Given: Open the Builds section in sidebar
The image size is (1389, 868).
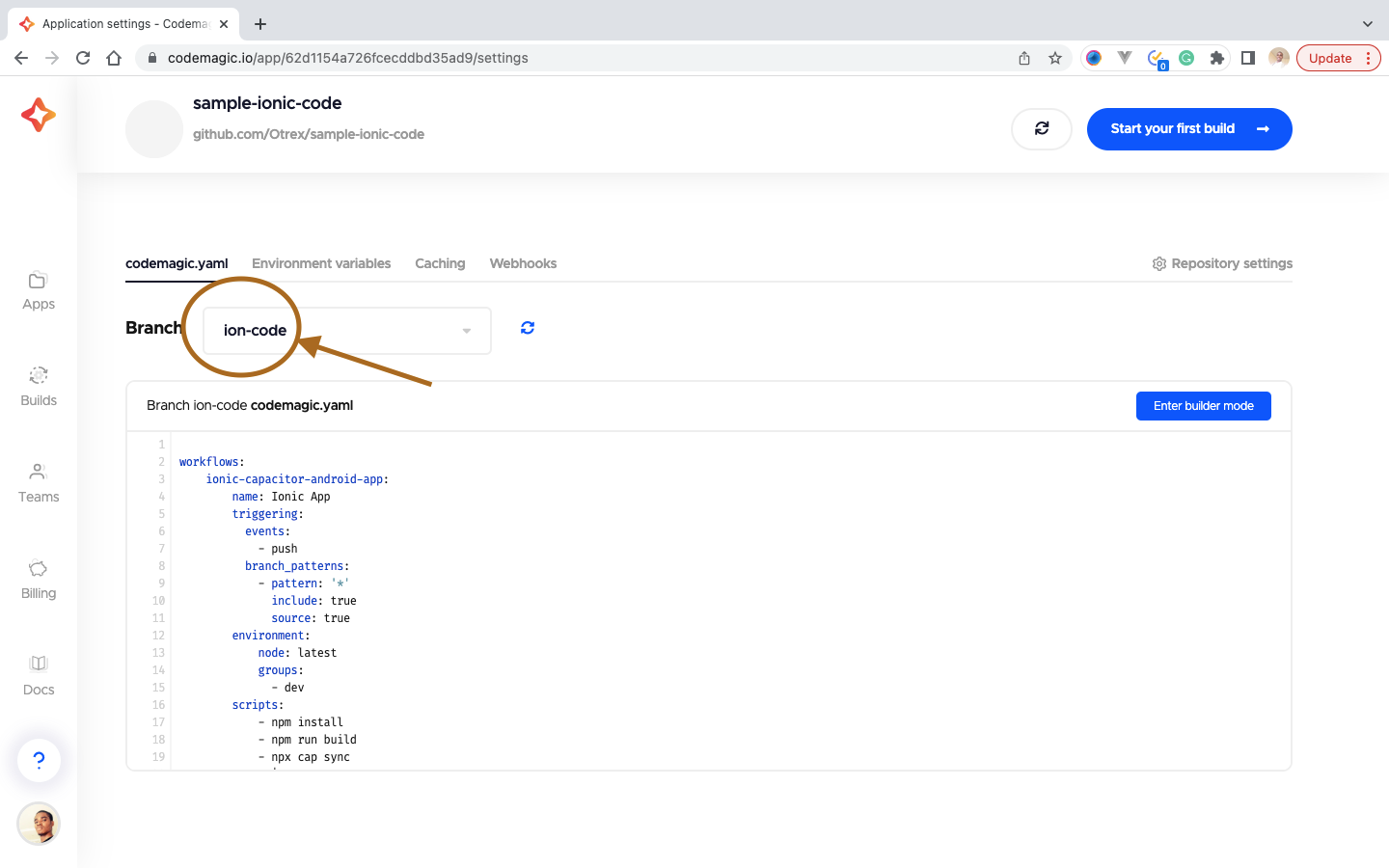Looking at the screenshot, I should pos(39,388).
